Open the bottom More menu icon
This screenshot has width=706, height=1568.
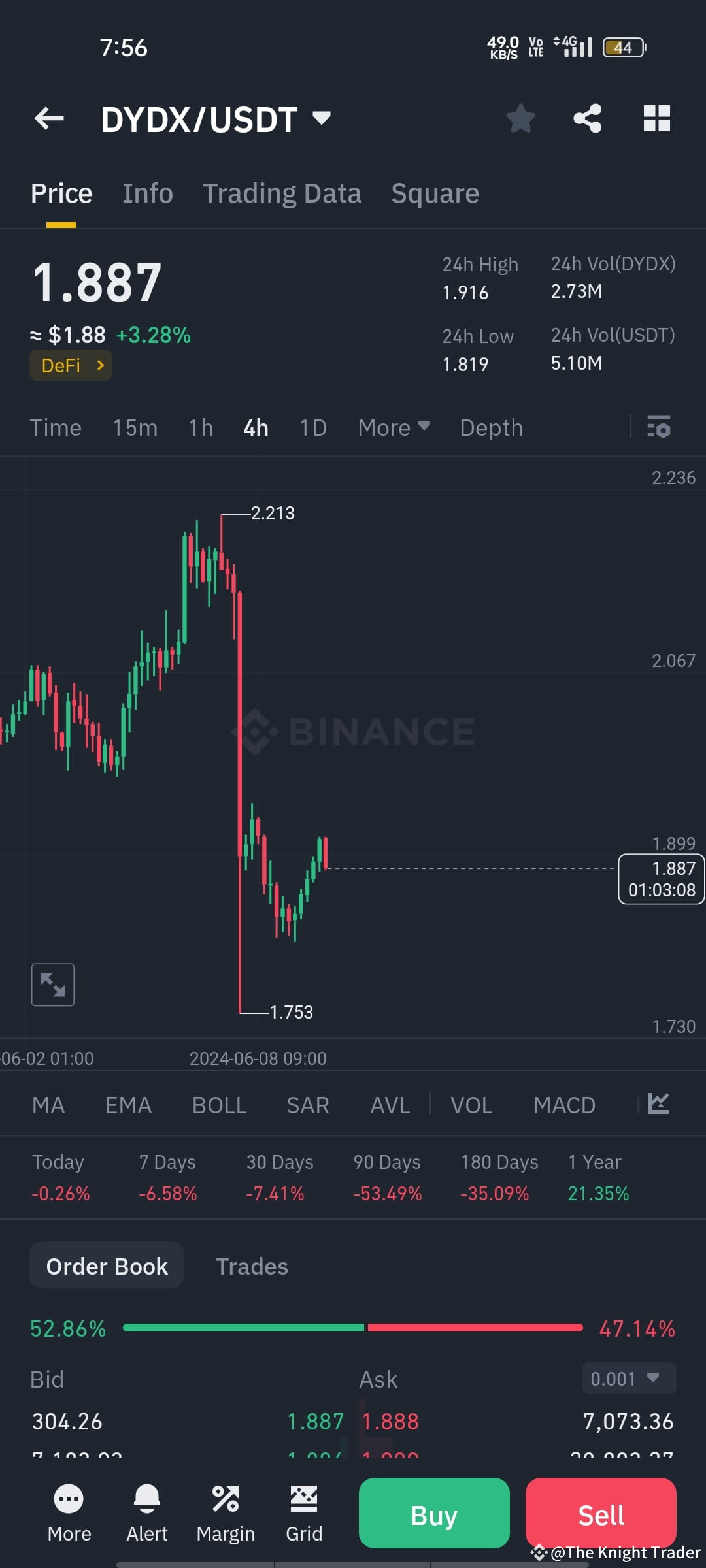[69, 1499]
